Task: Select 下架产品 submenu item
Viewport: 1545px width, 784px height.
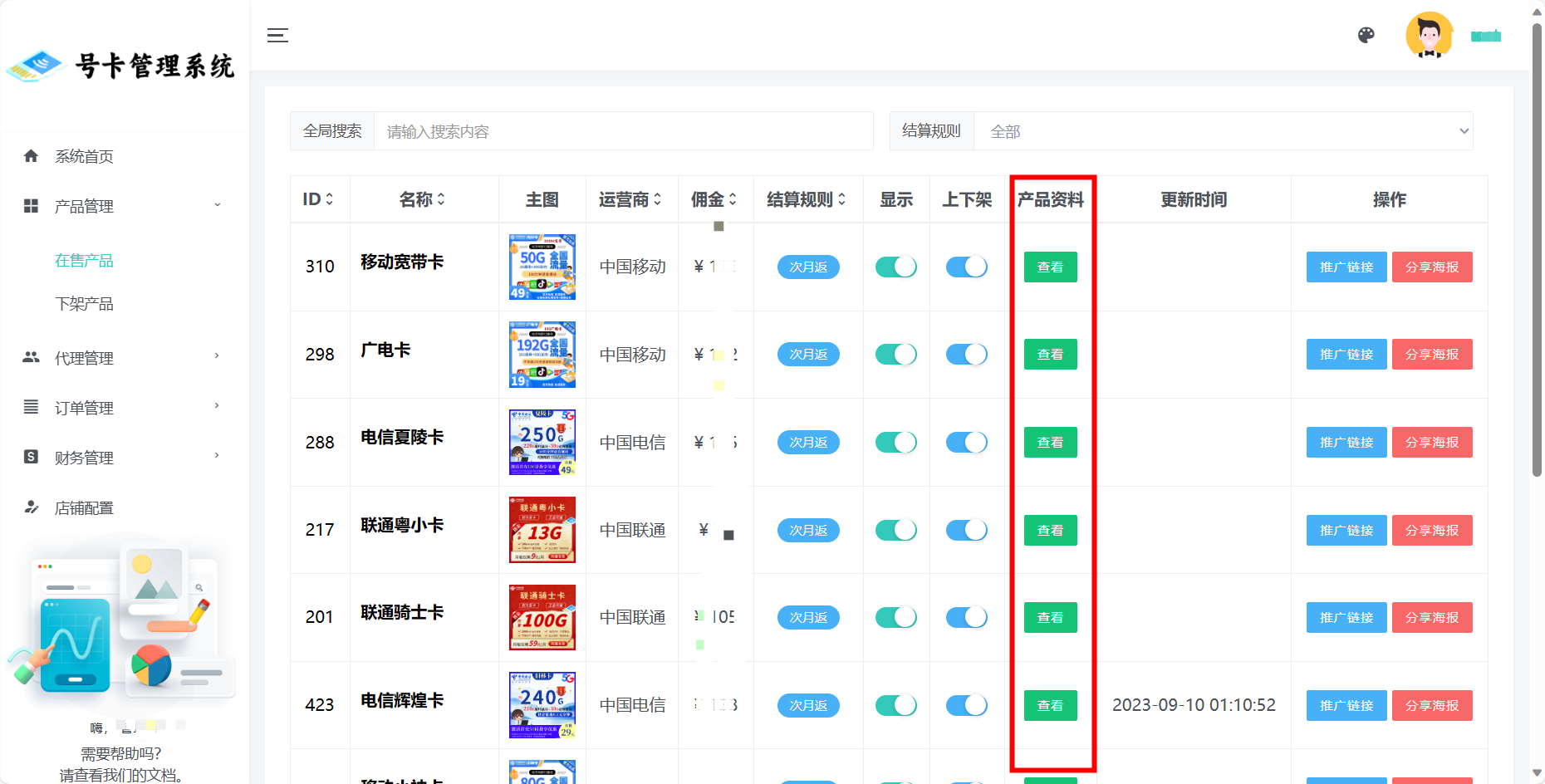Action: point(84,304)
